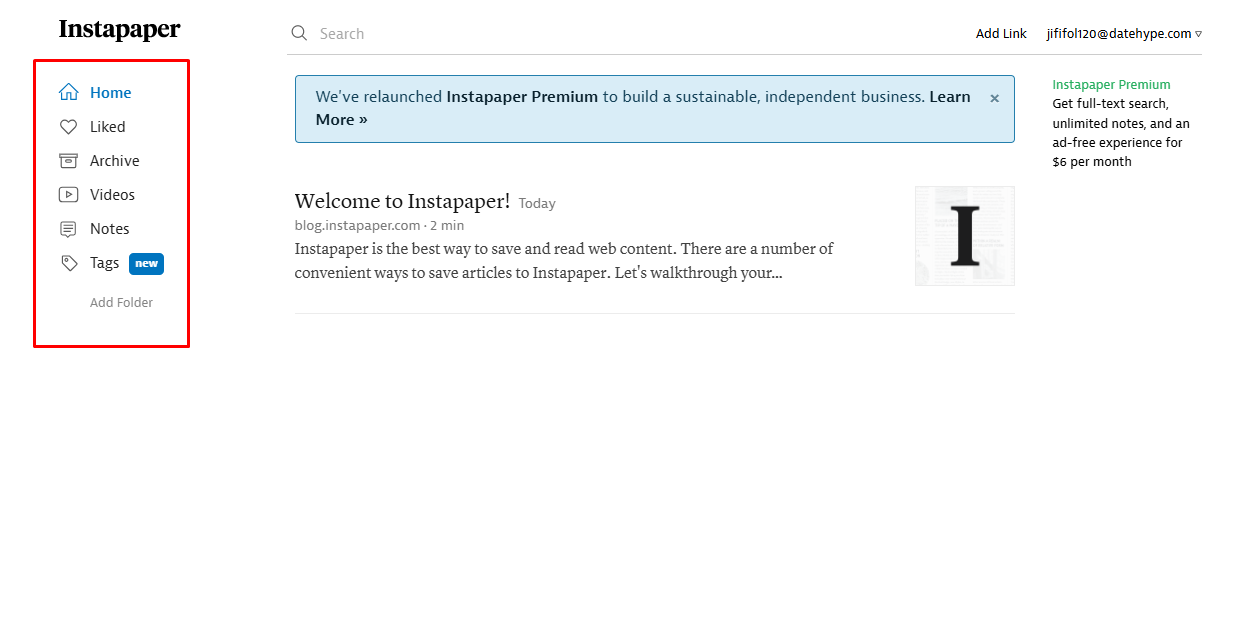Dismiss the Premium relaunch banner

point(994,98)
